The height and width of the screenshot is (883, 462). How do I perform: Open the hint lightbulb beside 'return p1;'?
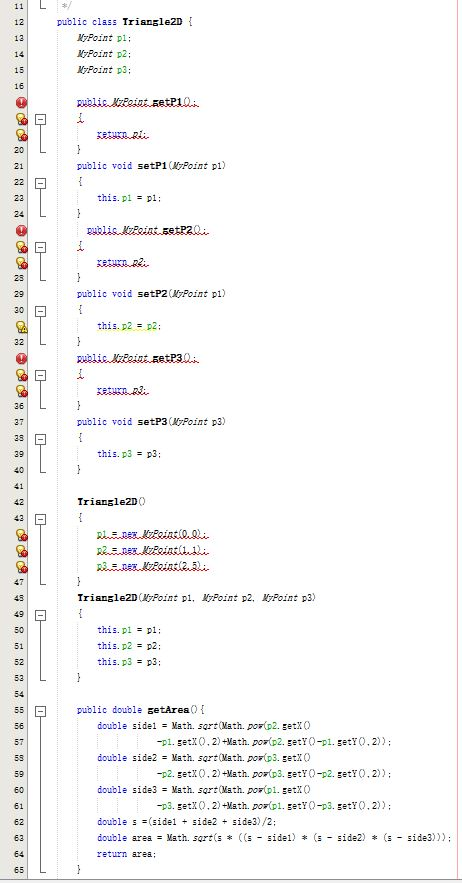[x=21, y=135]
